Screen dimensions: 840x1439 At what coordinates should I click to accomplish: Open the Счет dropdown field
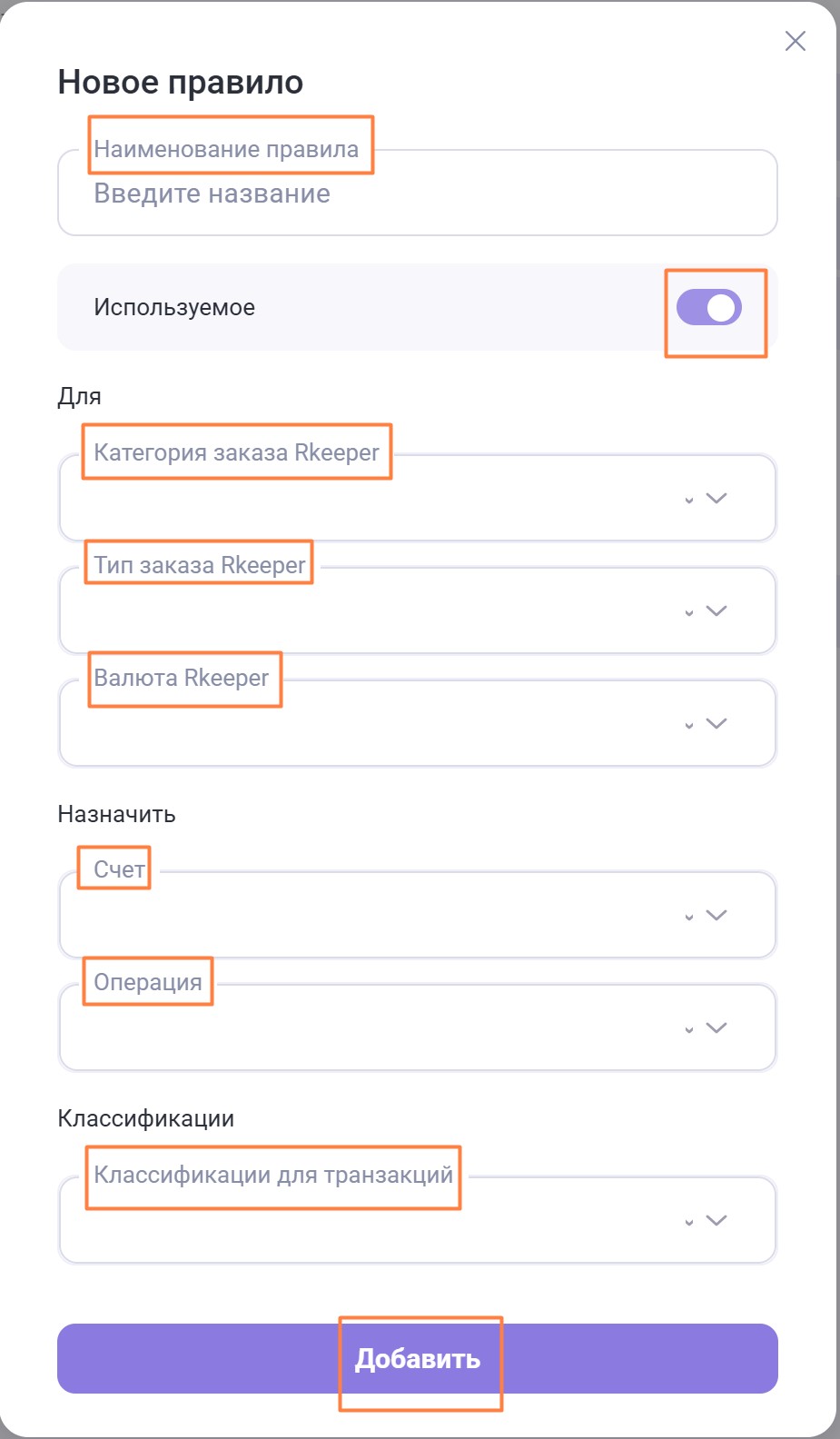tap(363, 916)
